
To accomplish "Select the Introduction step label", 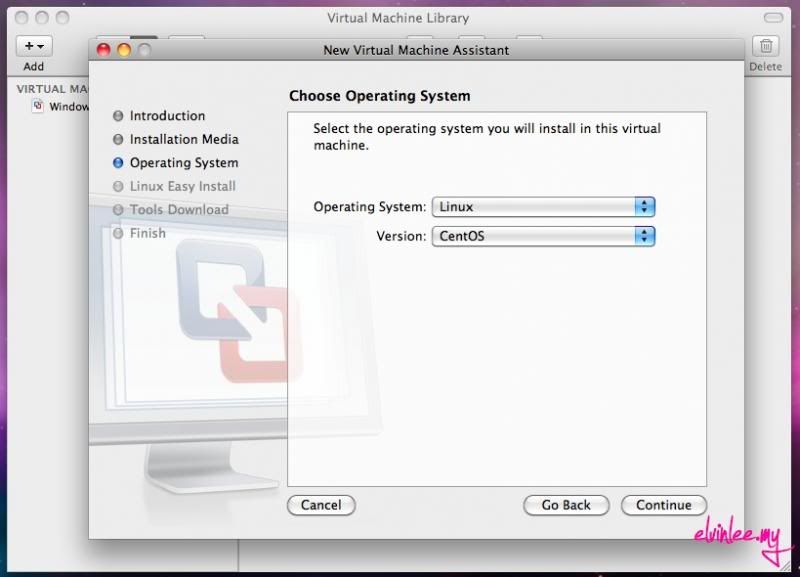I will (x=167, y=116).
